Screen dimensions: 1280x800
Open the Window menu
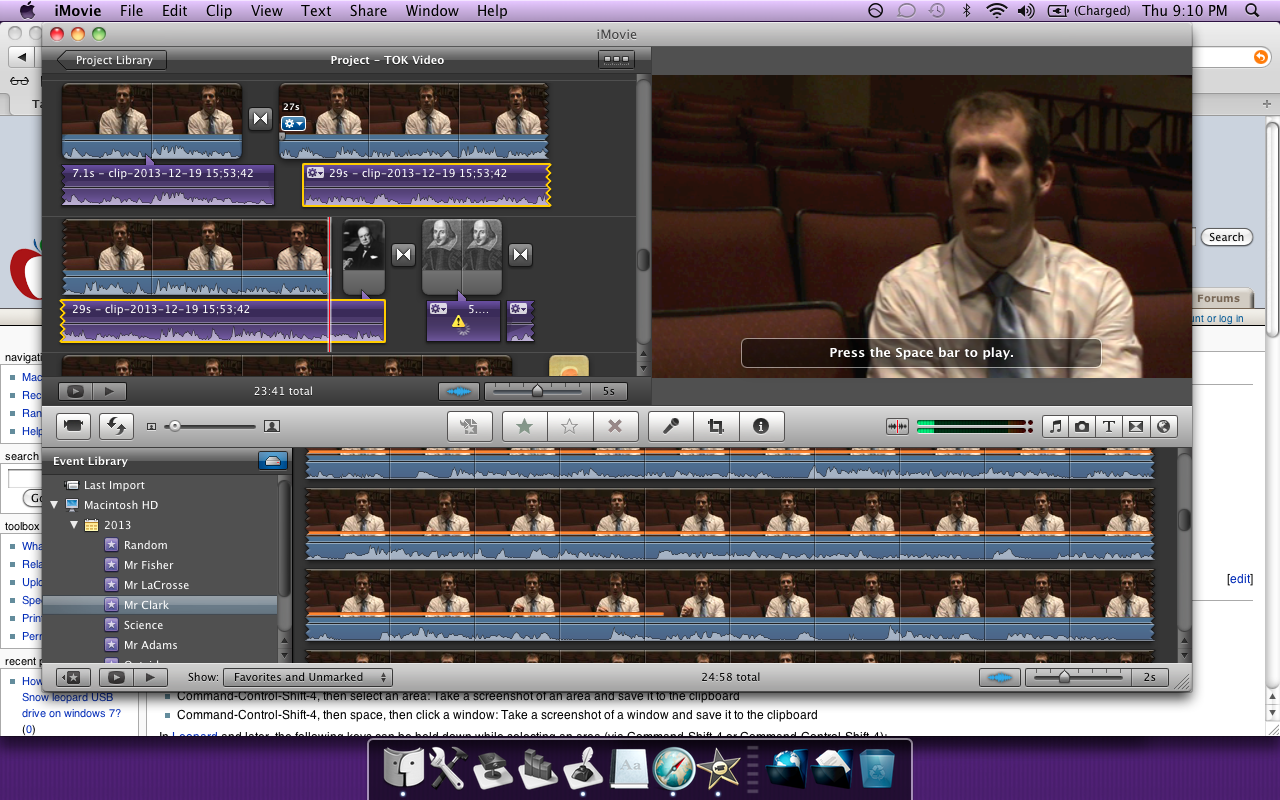coord(432,11)
